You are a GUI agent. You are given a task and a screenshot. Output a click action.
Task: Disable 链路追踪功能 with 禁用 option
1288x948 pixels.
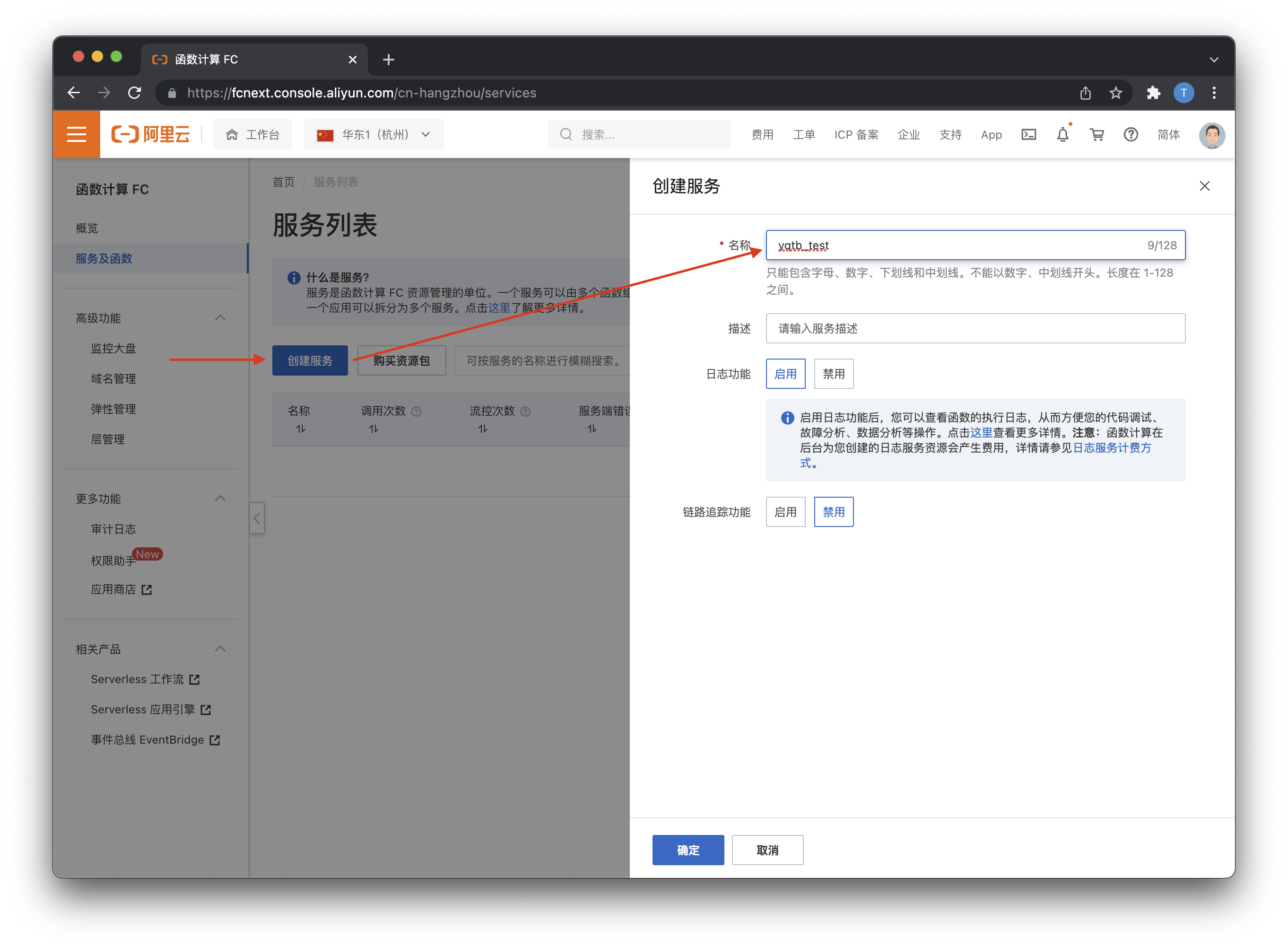click(833, 512)
